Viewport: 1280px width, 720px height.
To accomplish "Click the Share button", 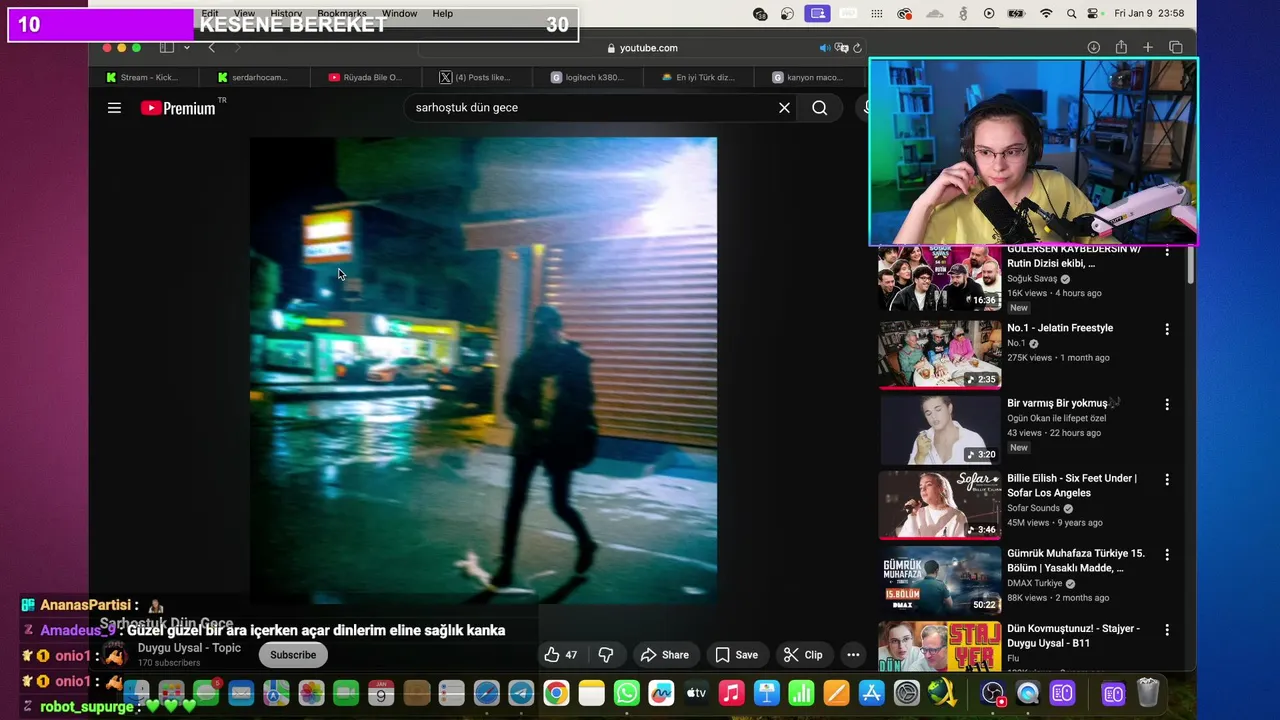I will point(665,655).
